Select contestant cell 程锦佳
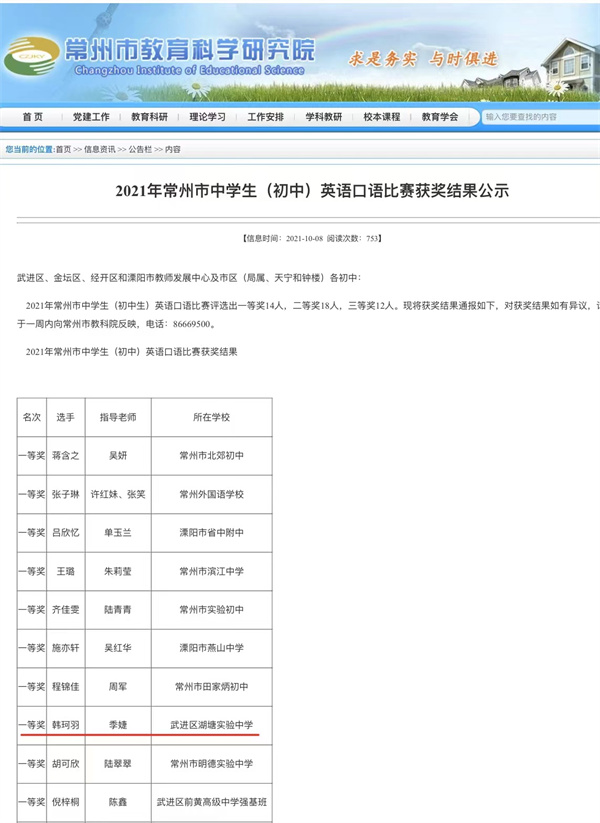Screen dimensions: 600x823 [66, 687]
